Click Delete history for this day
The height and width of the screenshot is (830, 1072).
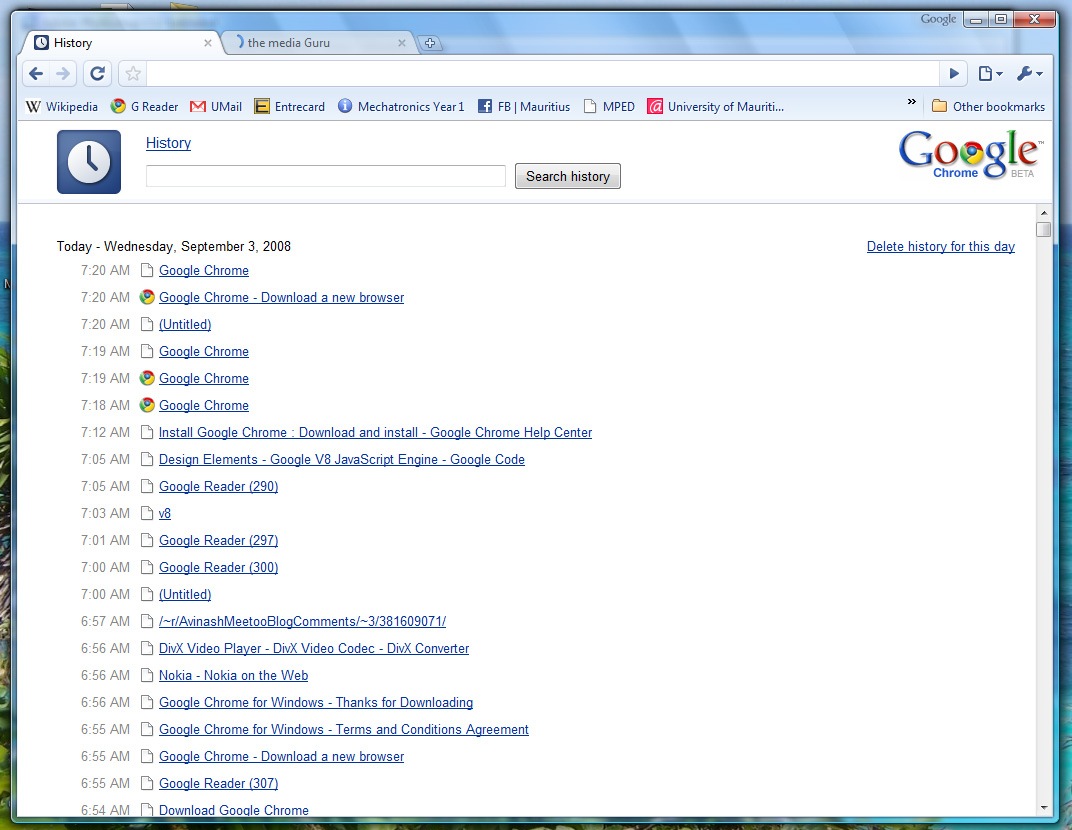point(941,246)
